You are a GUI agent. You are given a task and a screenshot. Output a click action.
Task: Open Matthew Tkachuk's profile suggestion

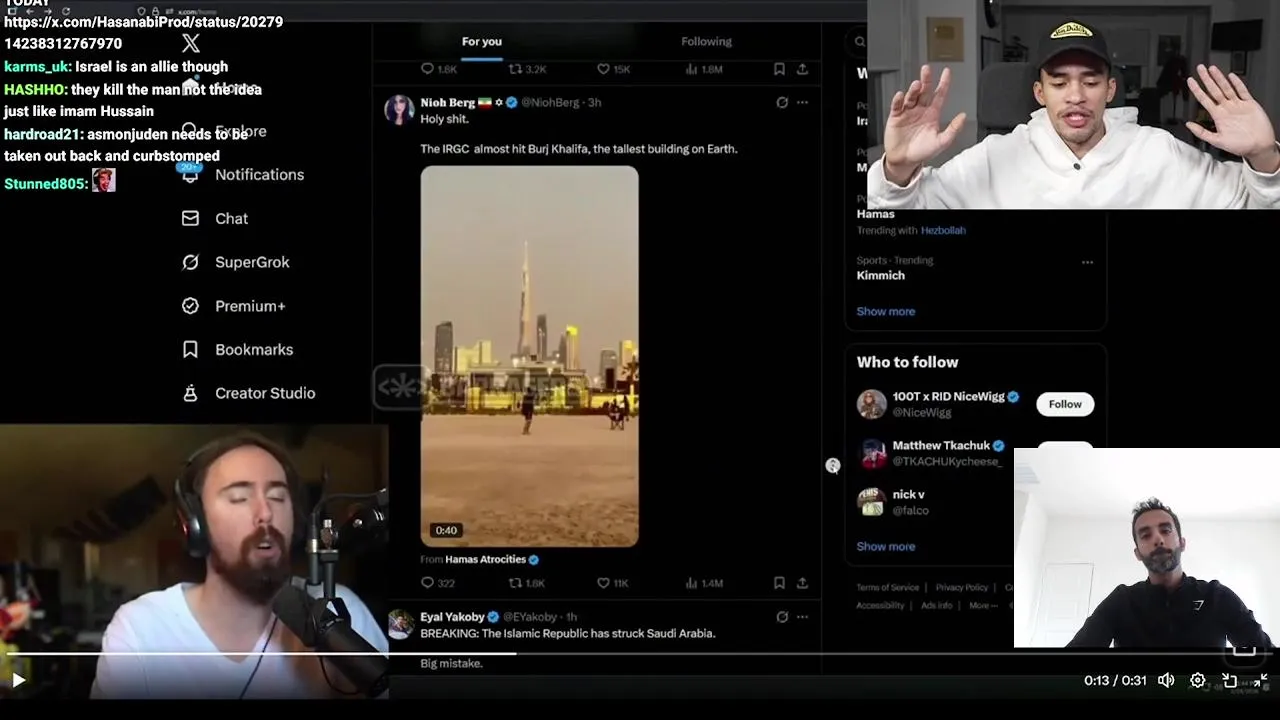coord(941,446)
